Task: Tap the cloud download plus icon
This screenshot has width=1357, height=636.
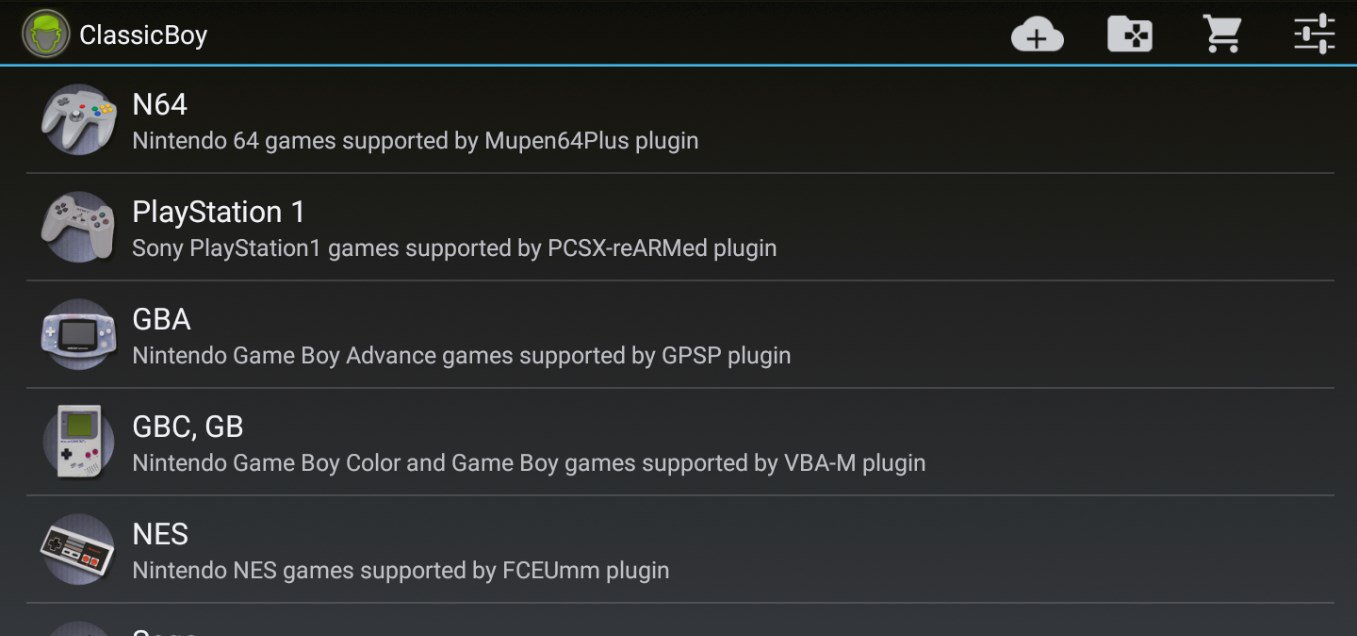Action: point(1037,35)
